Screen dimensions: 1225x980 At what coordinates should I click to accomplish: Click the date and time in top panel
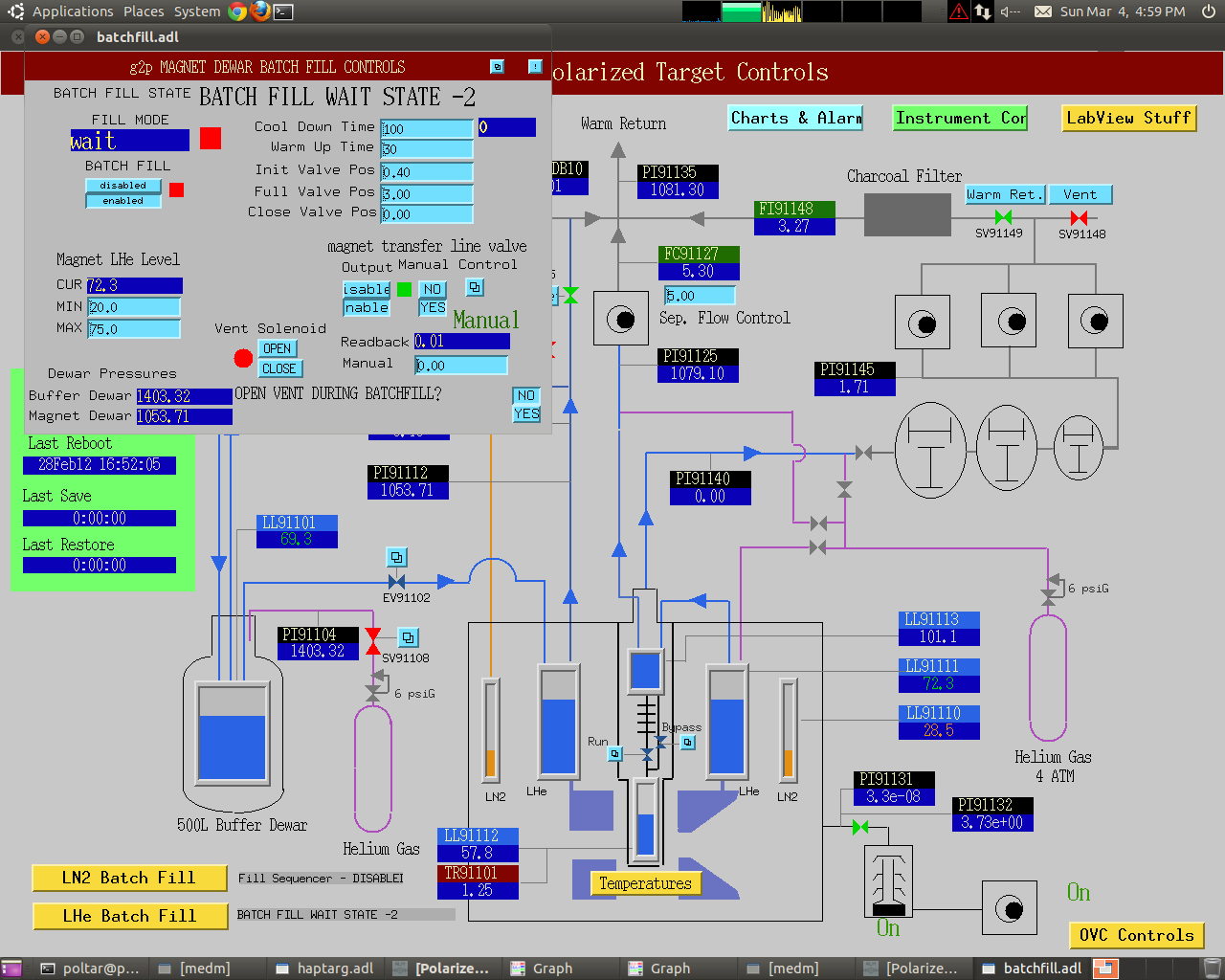(x=1122, y=11)
